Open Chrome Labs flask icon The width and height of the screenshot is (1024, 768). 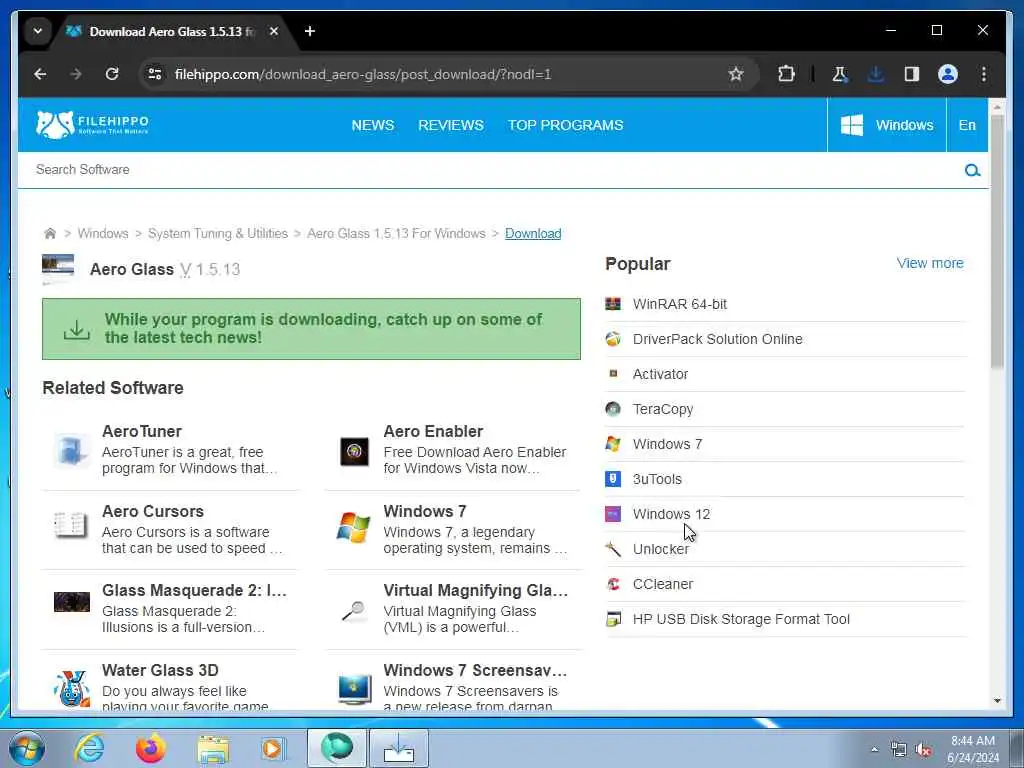pyautogui.click(x=840, y=74)
